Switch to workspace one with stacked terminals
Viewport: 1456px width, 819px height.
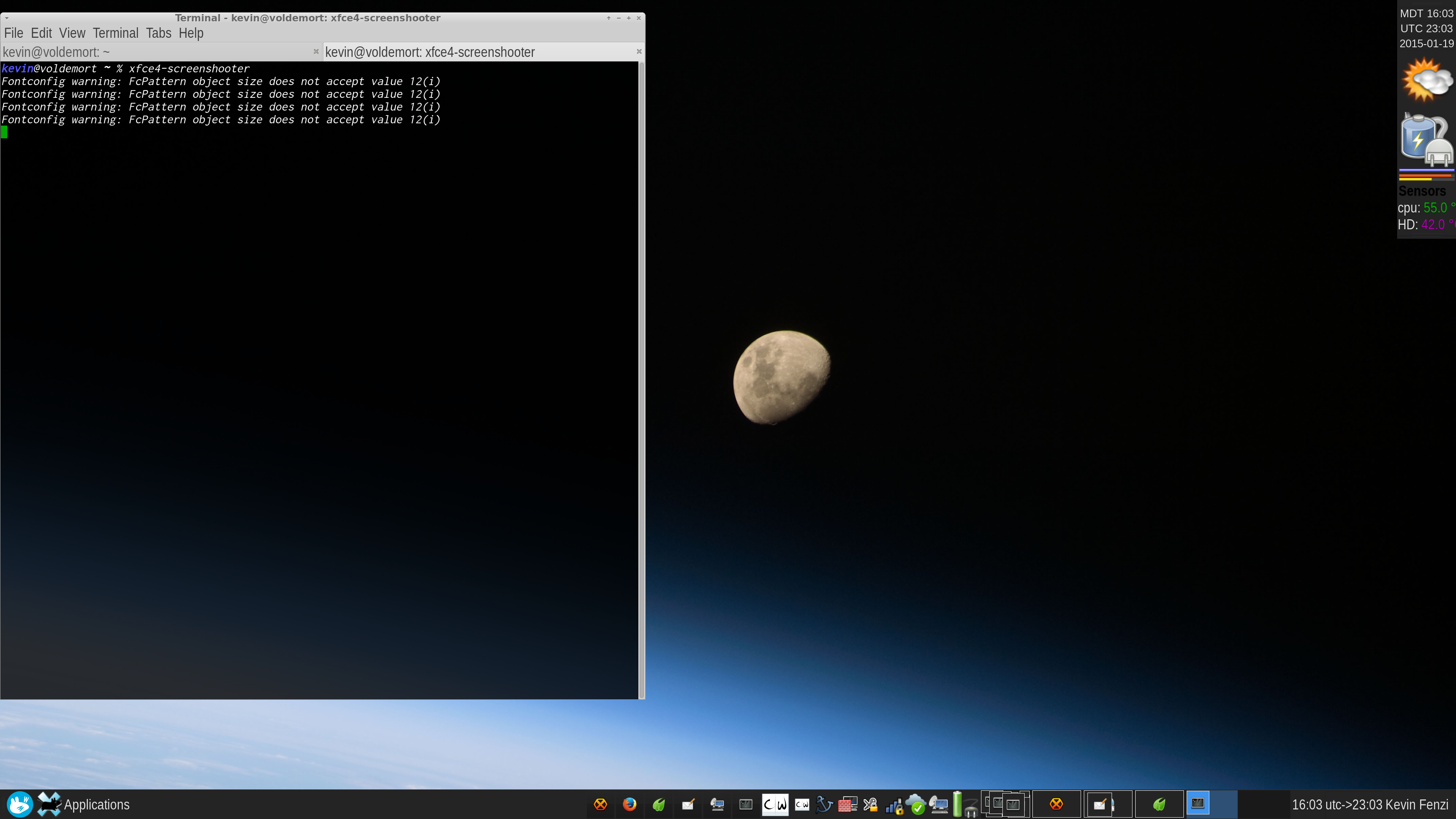[x=1006, y=804]
